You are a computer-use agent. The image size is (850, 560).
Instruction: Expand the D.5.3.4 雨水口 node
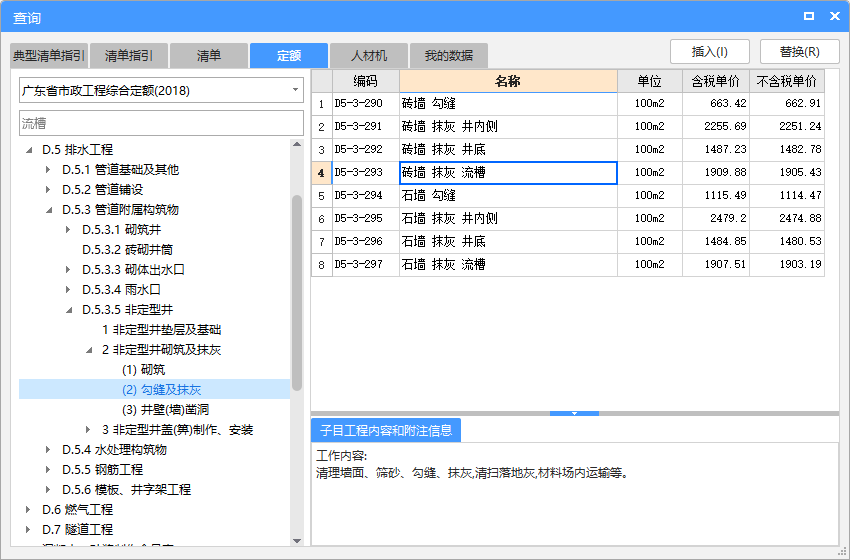pyautogui.click(x=68, y=290)
